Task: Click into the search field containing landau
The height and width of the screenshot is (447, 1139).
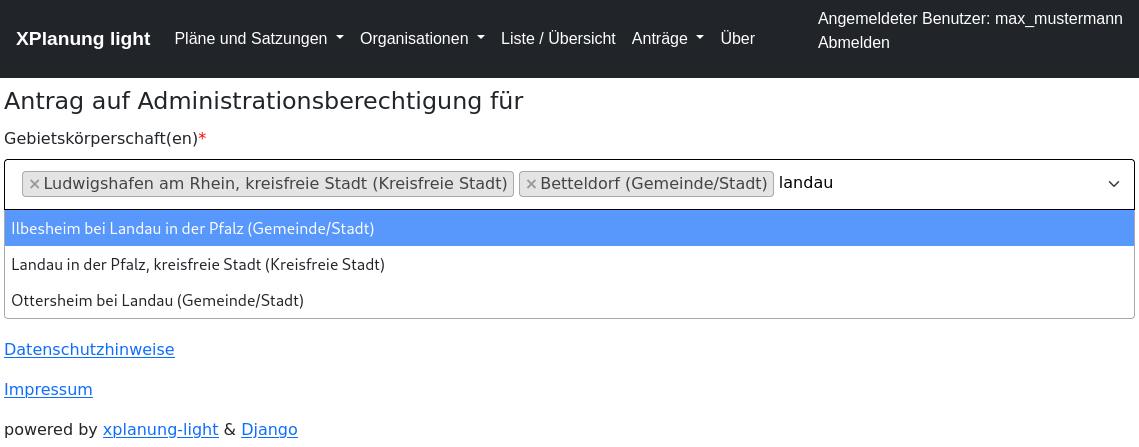Action: pos(900,184)
